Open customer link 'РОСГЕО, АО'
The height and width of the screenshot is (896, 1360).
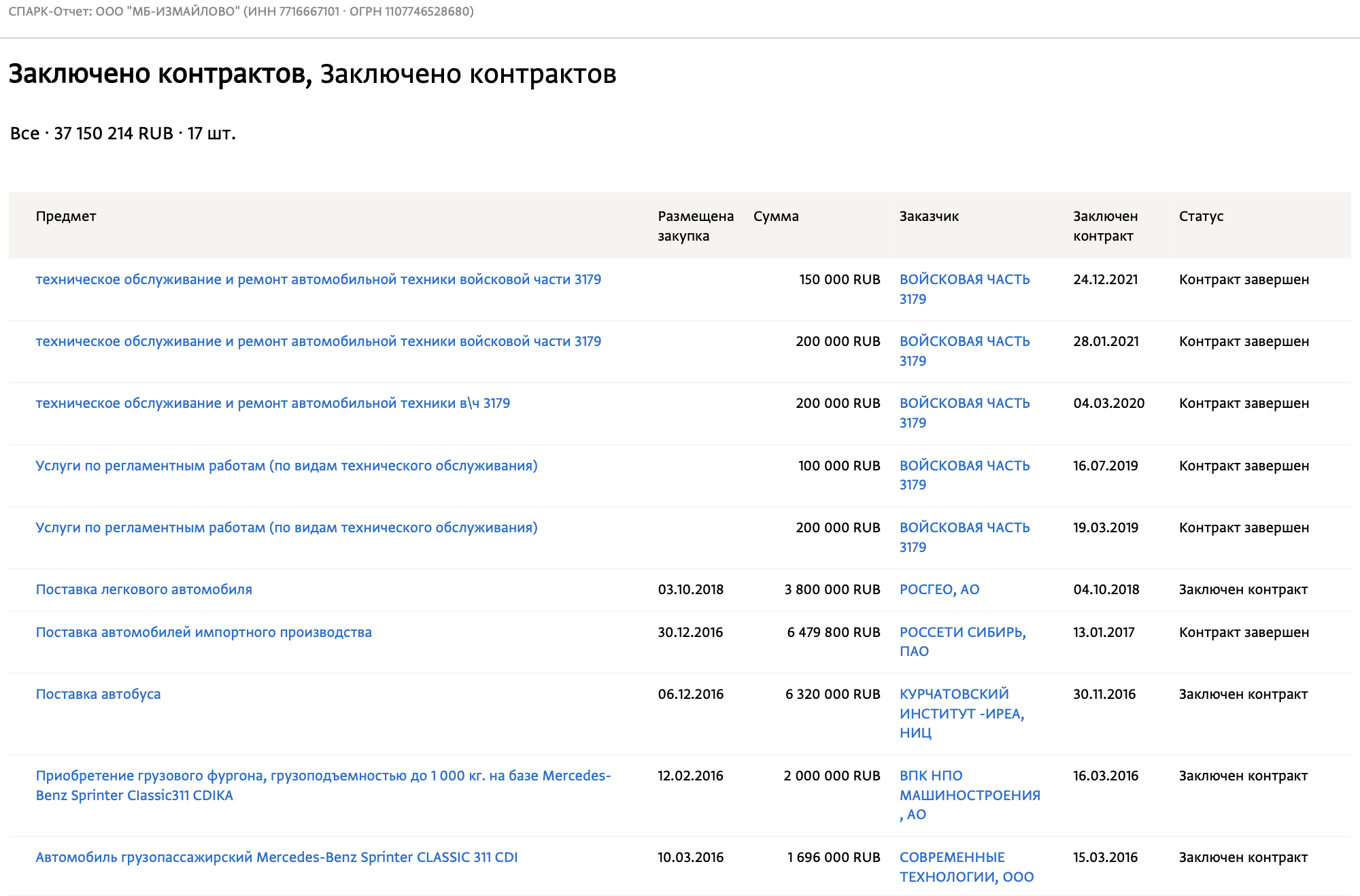pos(939,589)
